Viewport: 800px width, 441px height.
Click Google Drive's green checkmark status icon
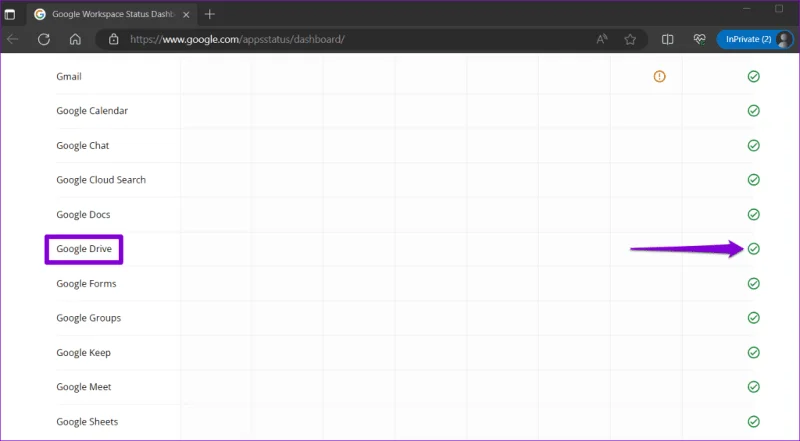tap(754, 249)
